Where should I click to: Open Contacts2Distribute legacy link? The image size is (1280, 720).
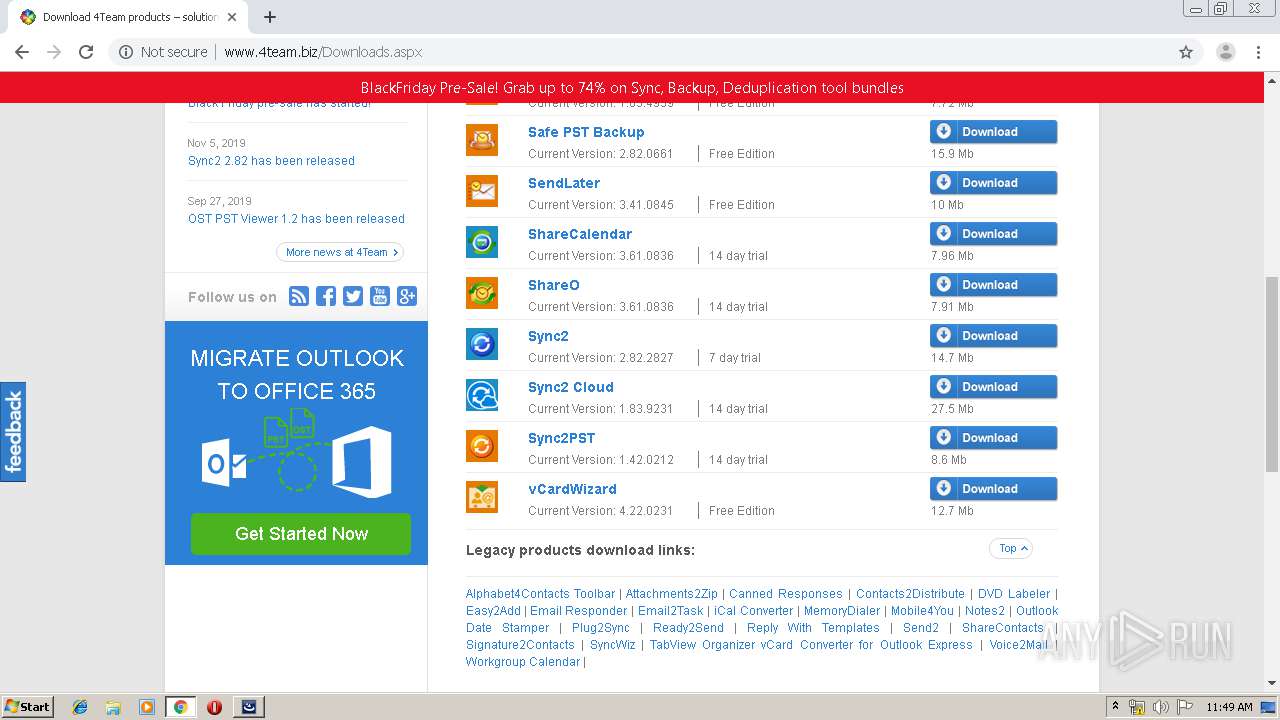point(910,594)
